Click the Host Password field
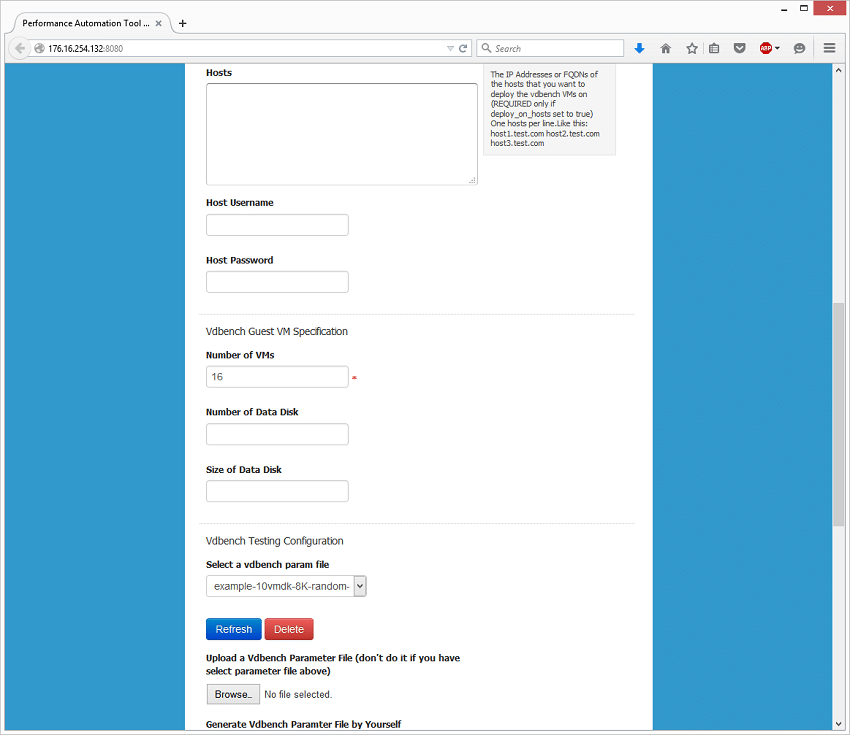The height and width of the screenshot is (735, 850). click(x=277, y=282)
